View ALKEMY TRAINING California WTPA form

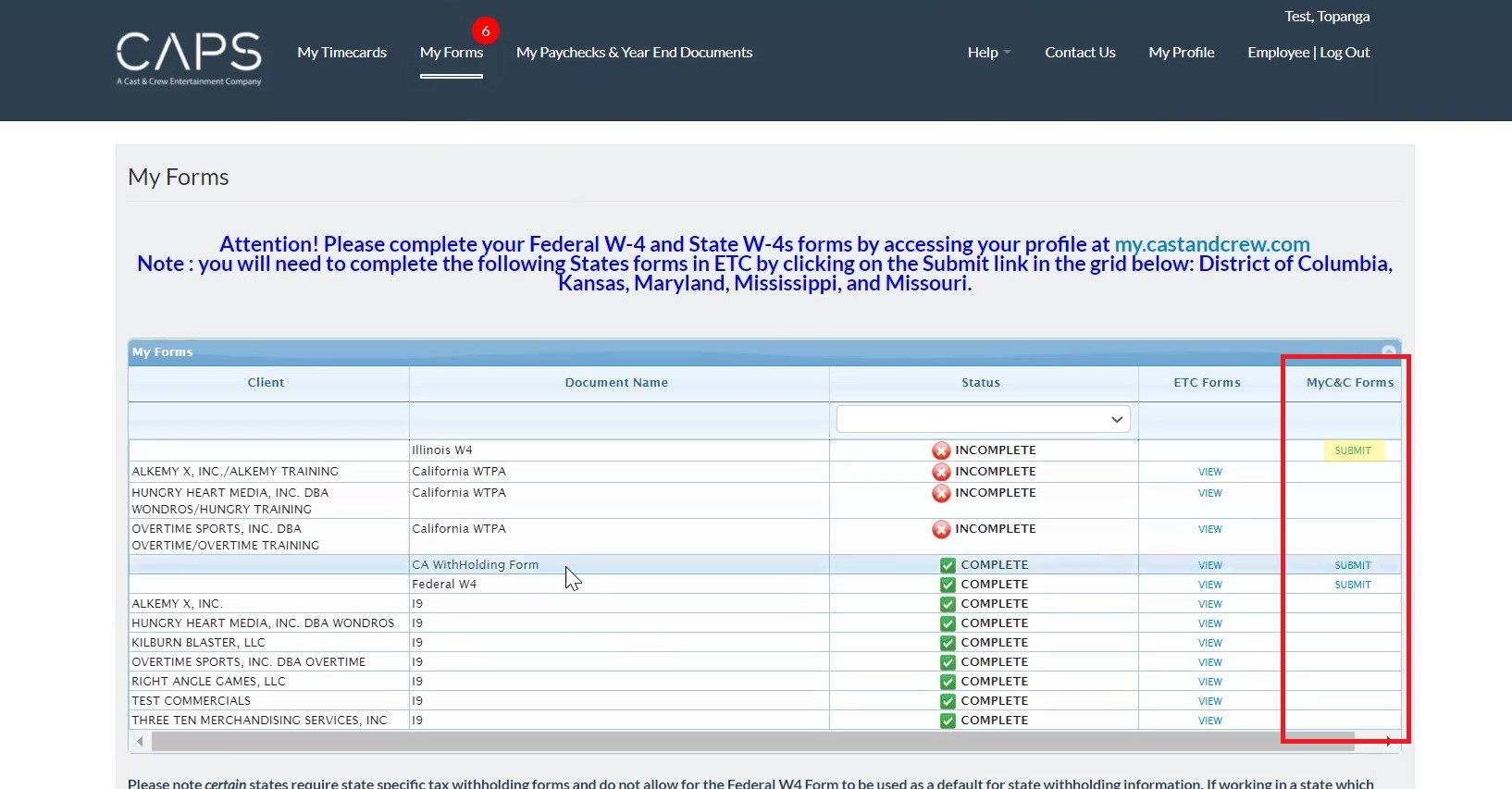click(1210, 472)
